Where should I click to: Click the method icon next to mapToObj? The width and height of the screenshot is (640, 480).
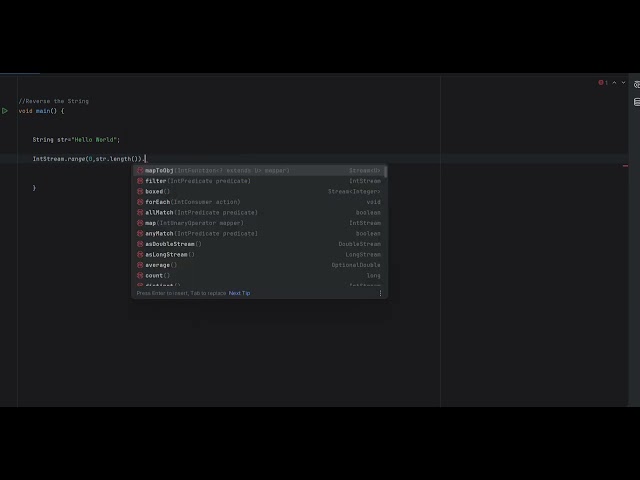(140, 171)
